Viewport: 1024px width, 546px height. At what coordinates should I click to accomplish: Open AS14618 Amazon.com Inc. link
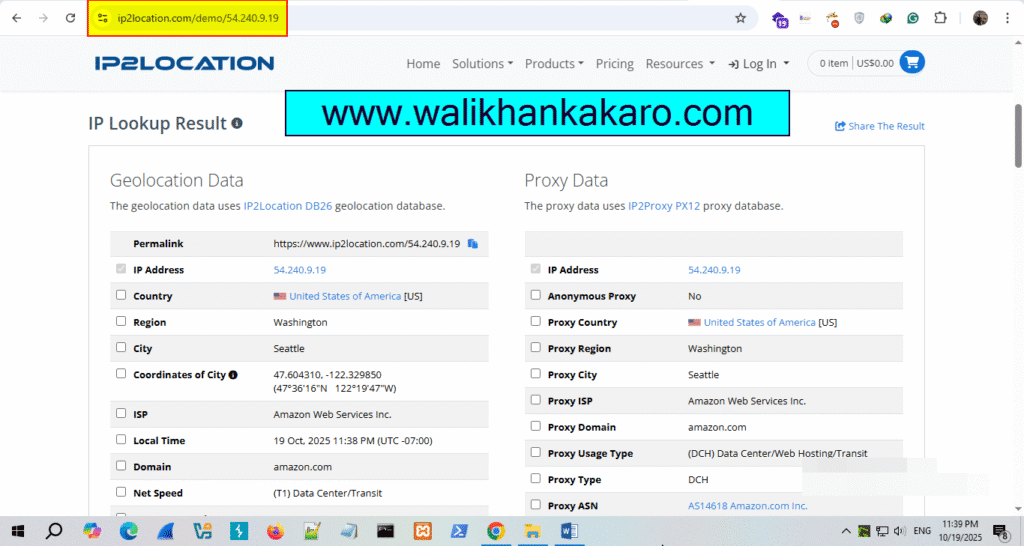748,506
